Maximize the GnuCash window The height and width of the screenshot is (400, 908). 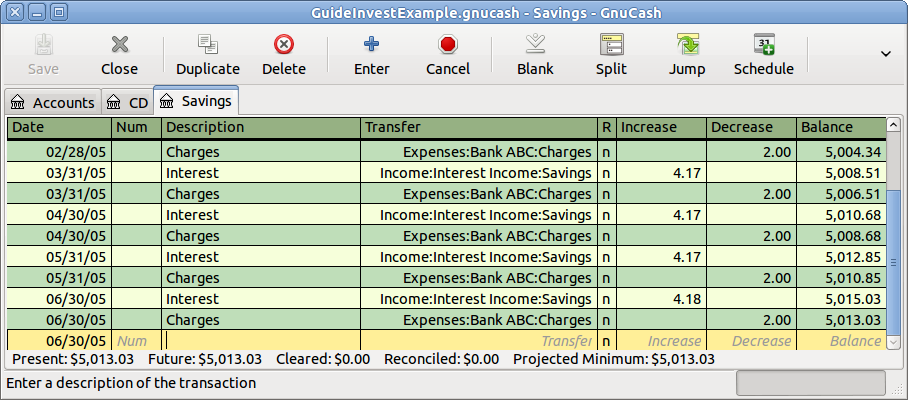(58, 12)
